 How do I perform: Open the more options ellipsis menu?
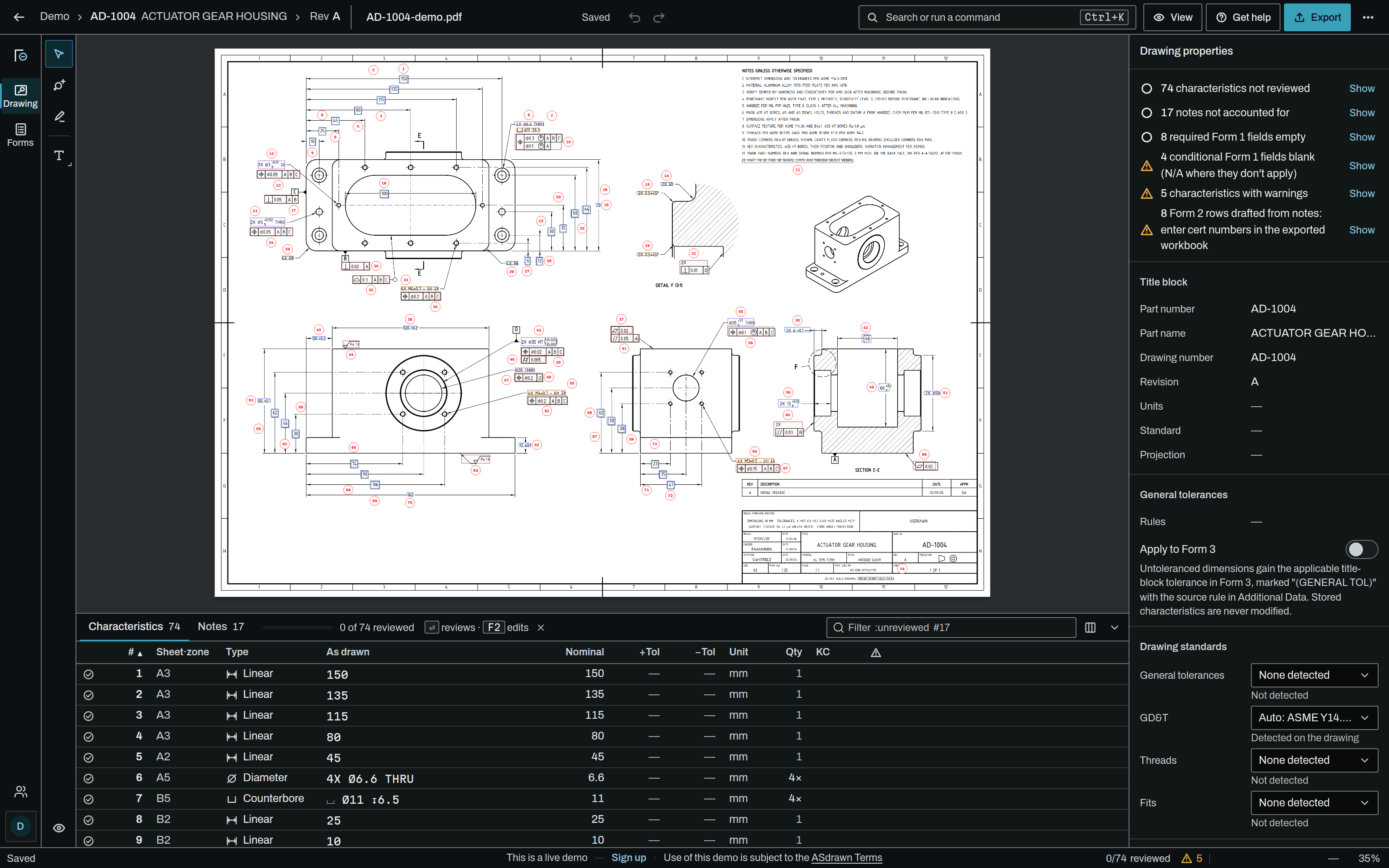pyautogui.click(x=1368, y=17)
